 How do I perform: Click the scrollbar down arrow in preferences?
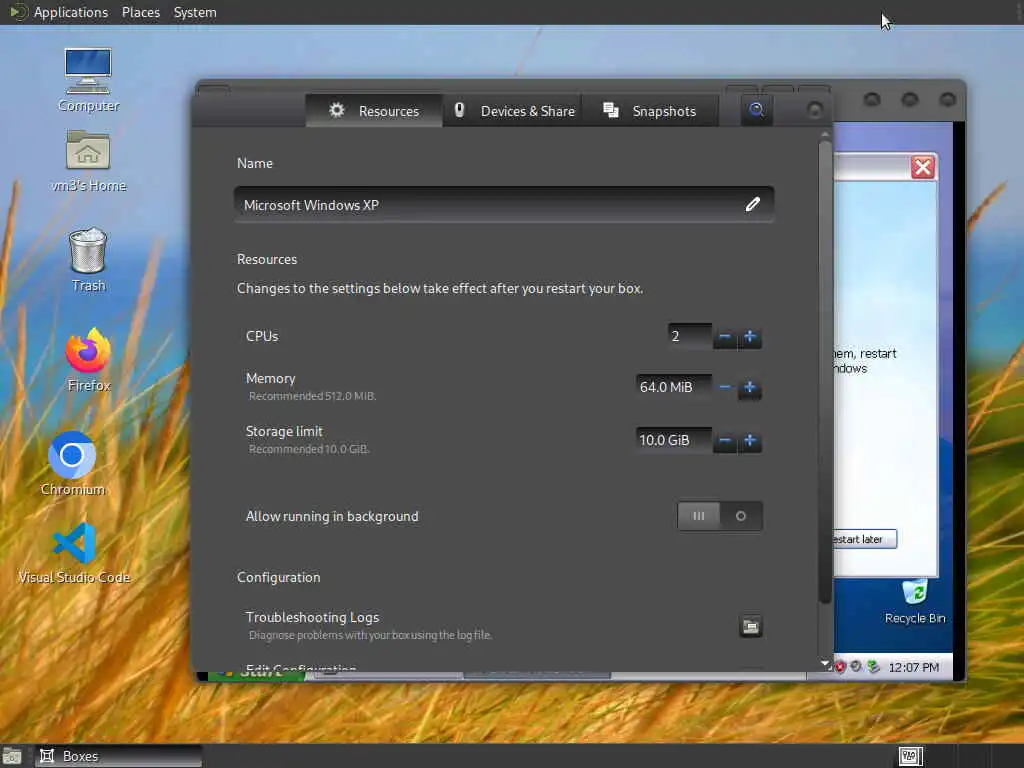click(825, 664)
